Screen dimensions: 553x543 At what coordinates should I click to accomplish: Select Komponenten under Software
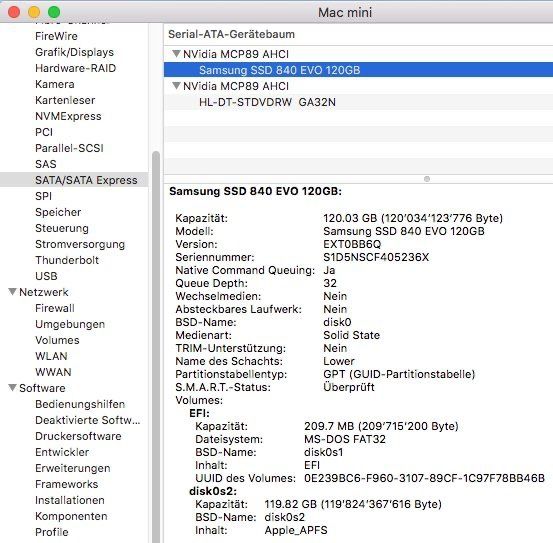[71, 516]
